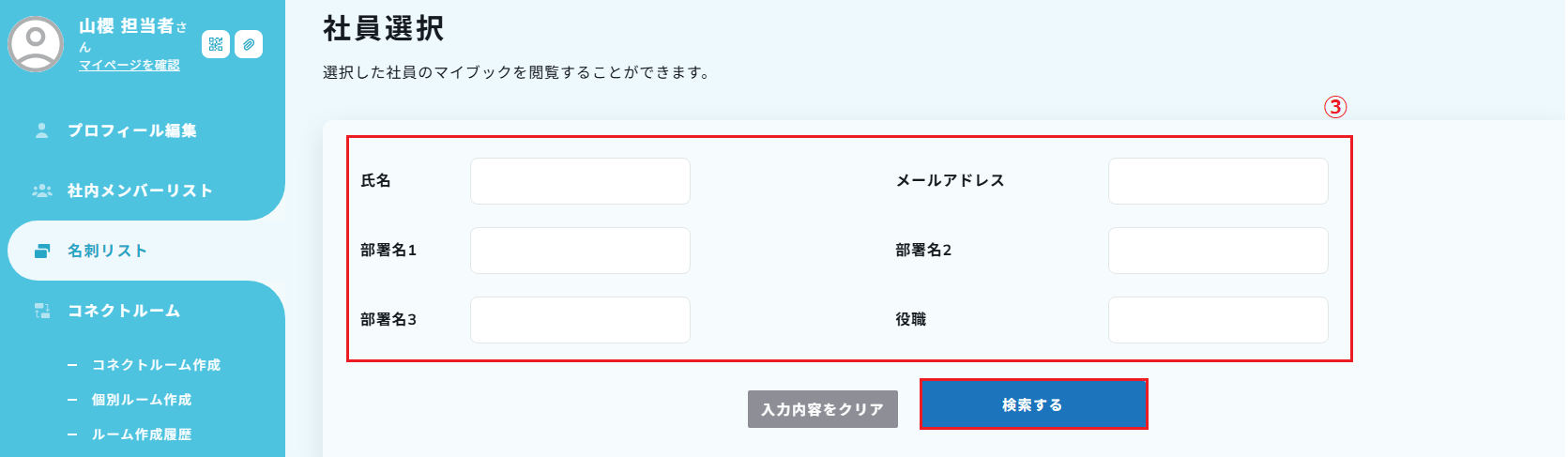
Task: Focus the 氏名 input field
Action: pos(580,181)
